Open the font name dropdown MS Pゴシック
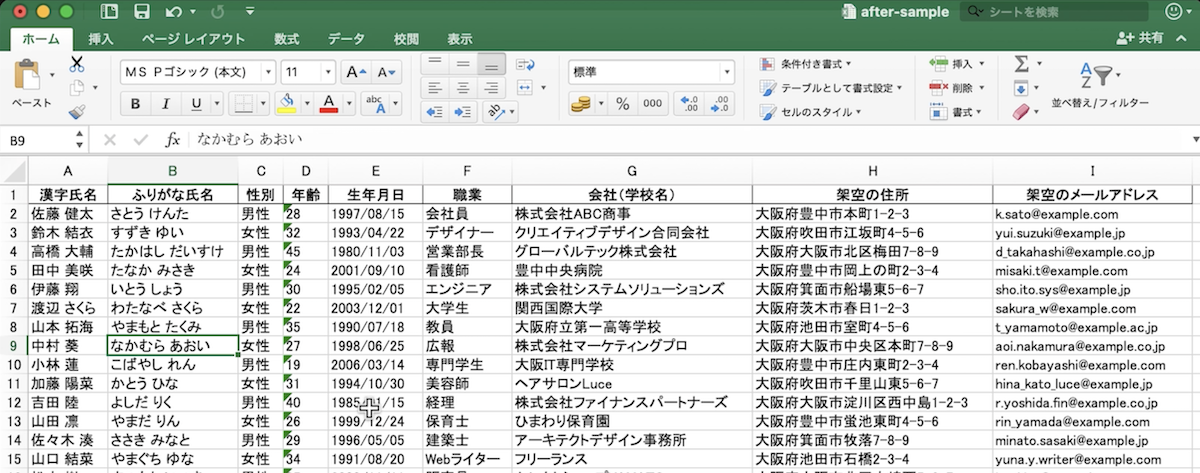 point(197,72)
